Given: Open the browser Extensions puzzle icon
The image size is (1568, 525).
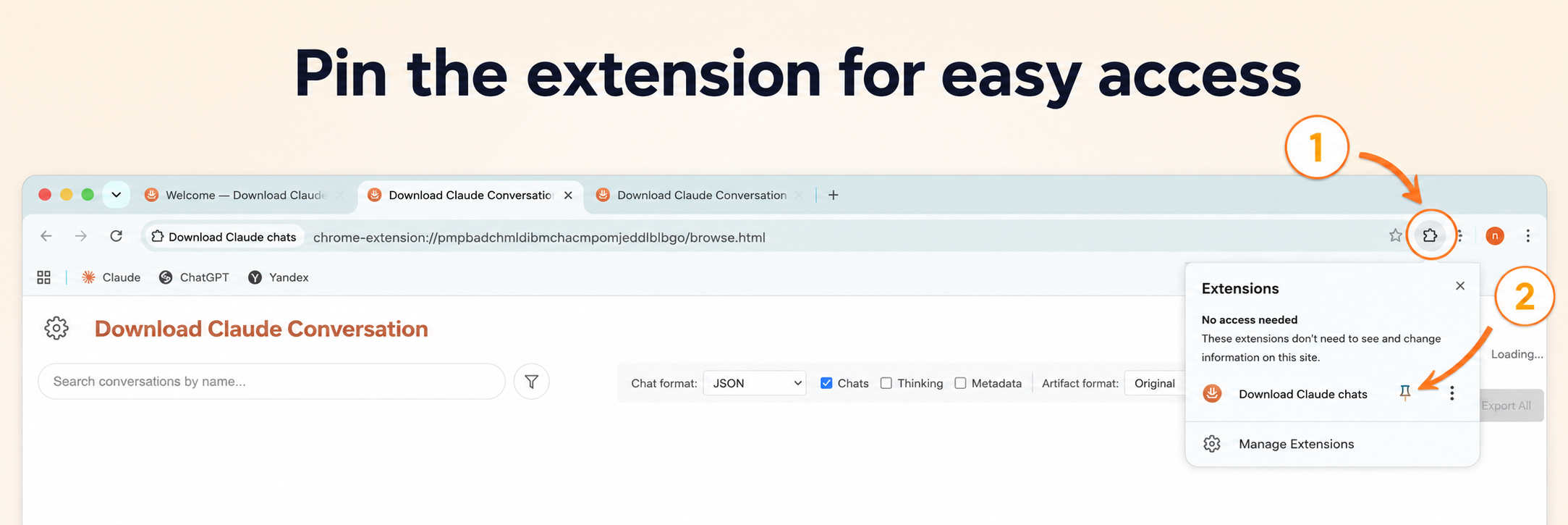Looking at the screenshot, I should 1430,235.
